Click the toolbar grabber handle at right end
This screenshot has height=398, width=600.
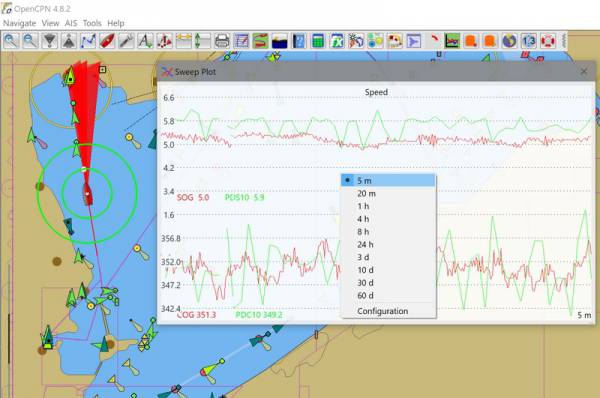[x=564, y=41]
